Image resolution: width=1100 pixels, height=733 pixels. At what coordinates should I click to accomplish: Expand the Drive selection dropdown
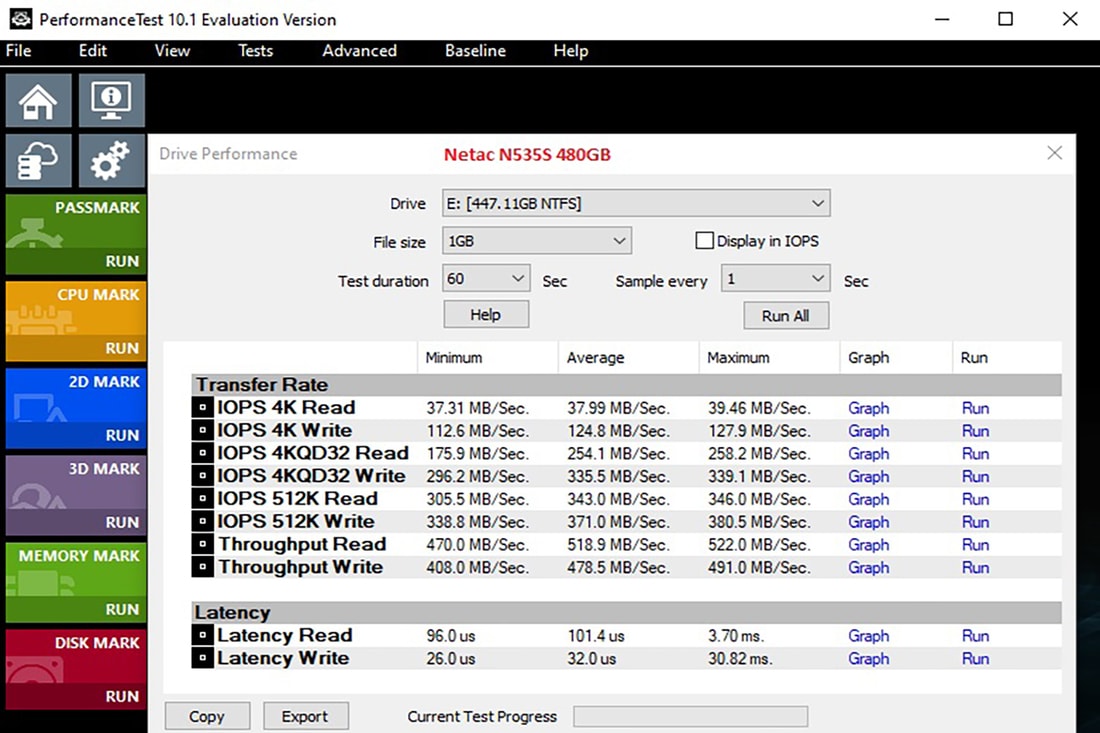point(636,204)
